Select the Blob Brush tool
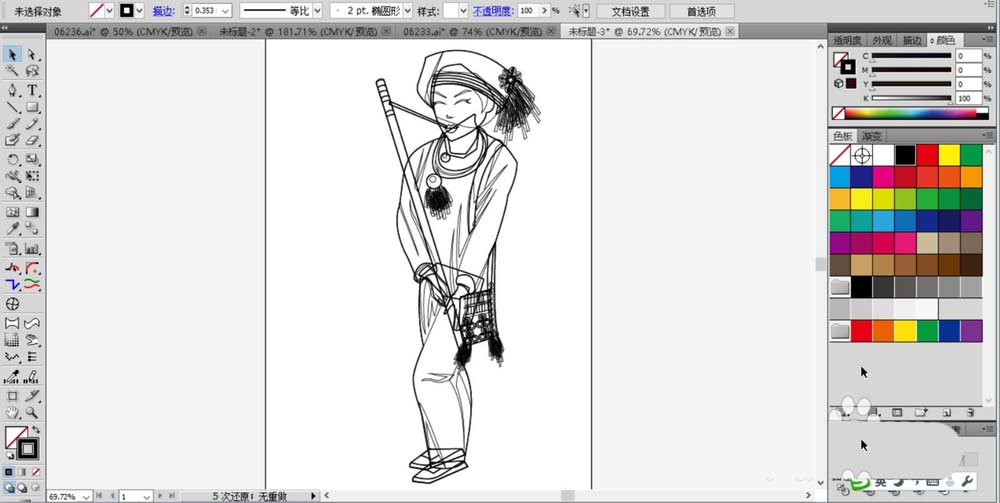Image resolution: width=1000 pixels, height=503 pixels. (12, 140)
